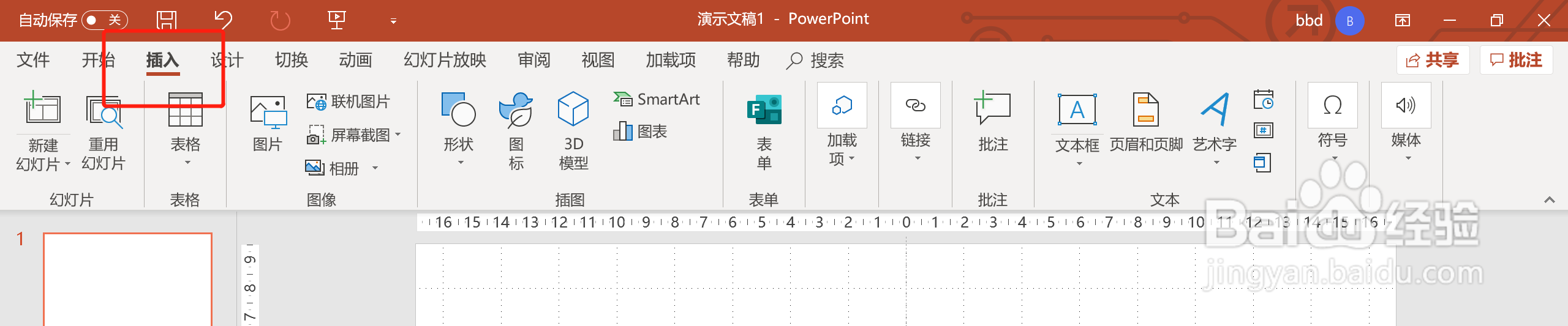This screenshot has height=326, width=1568.
Task: Click the insert object icon
Action: click(x=1262, y=162)
